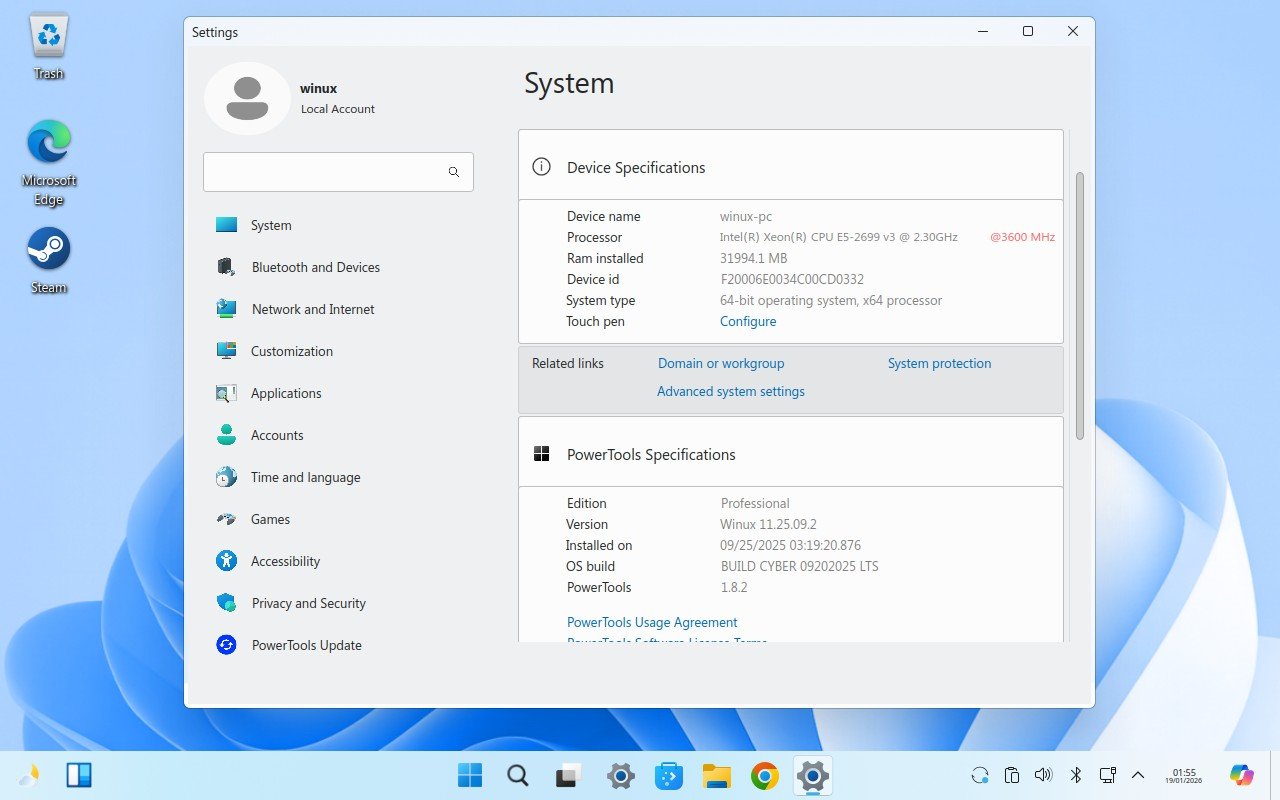Click the Advanced system settings link
This screenshot has width=1280, height=800.
pos(730,391)
